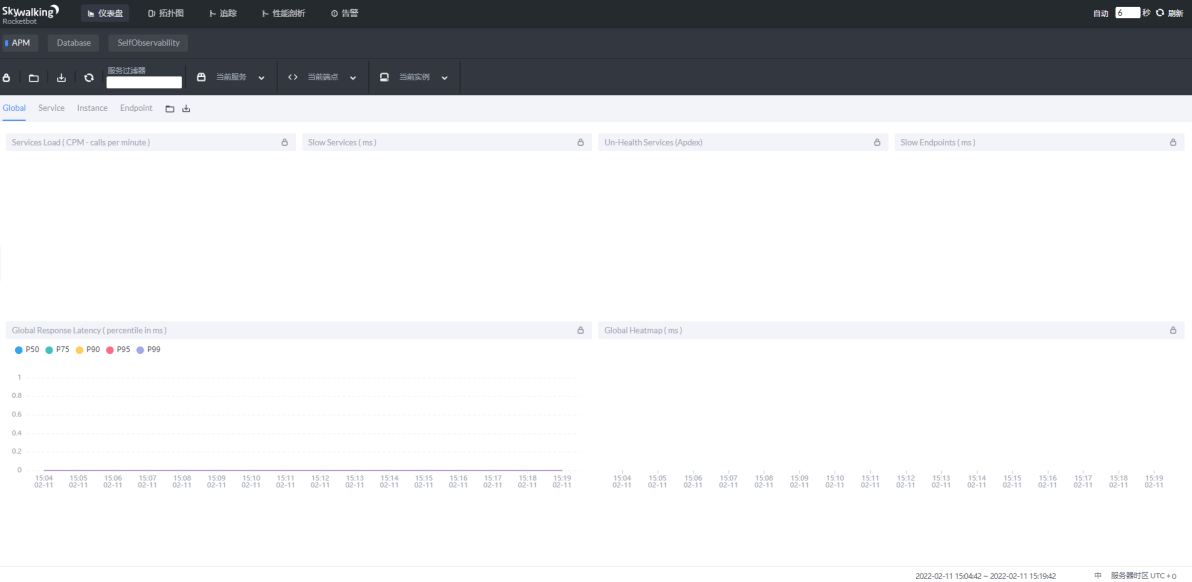The image size is (1192, 582).
Task: Click 'Un-Health Services (Apdex)' panel title
Action: click(653, 142)
